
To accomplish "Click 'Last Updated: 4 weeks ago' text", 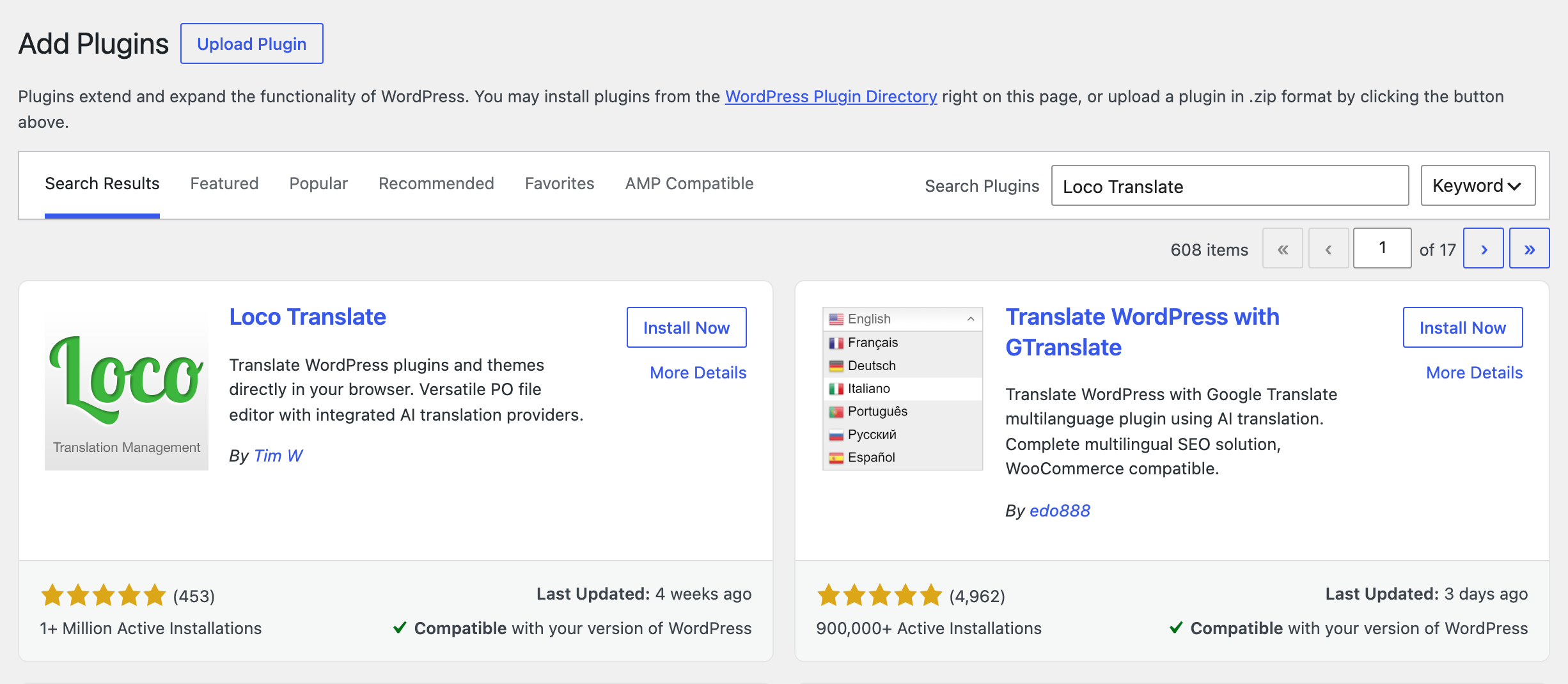I will coord(644,594).
